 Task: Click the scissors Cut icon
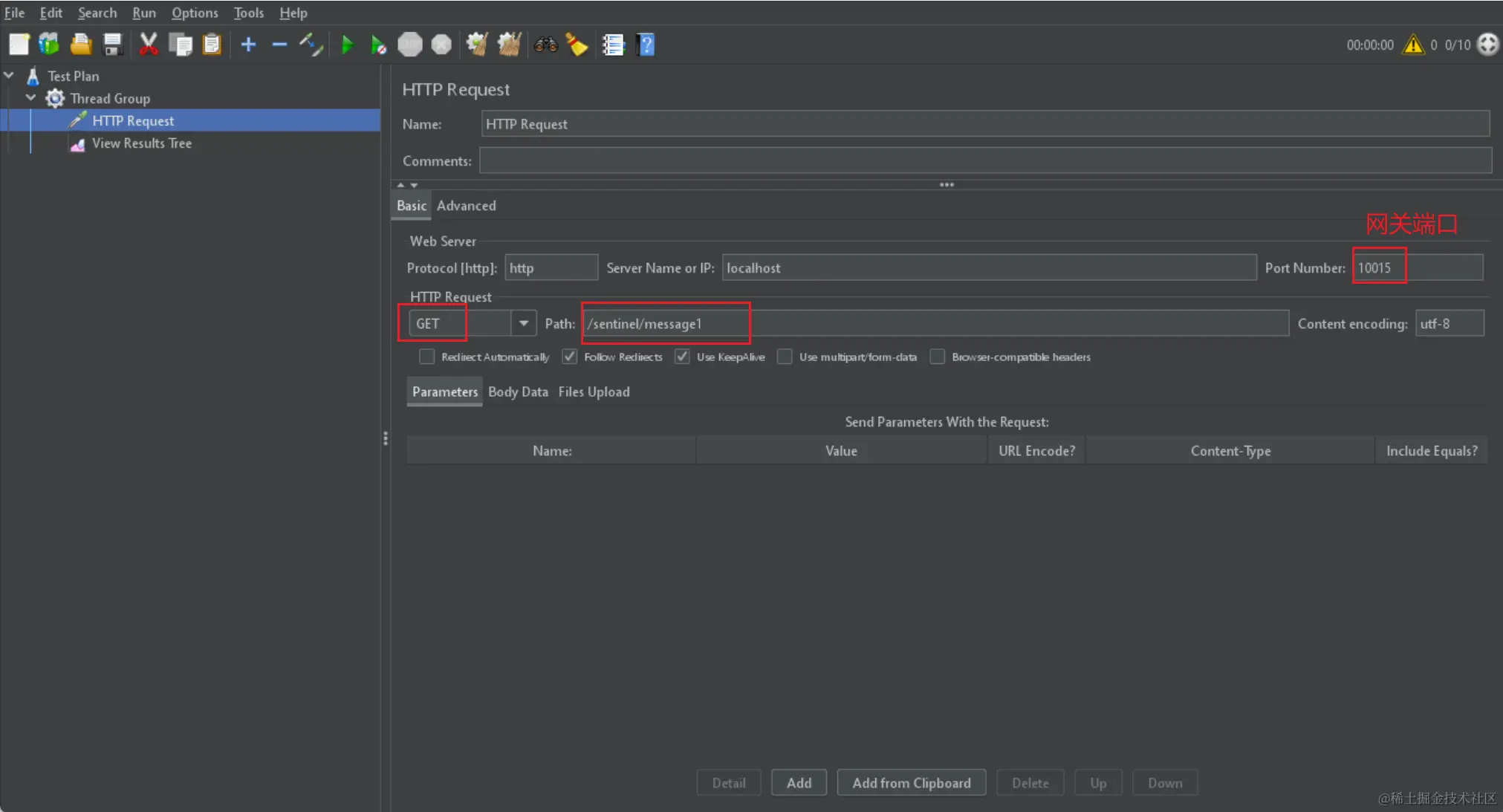tap(149, 45)
